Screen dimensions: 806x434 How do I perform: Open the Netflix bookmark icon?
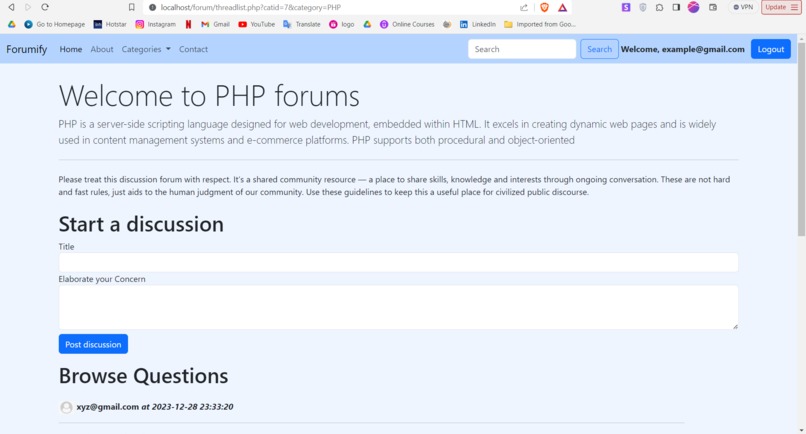pyautogui.click(x=188, y=24)
